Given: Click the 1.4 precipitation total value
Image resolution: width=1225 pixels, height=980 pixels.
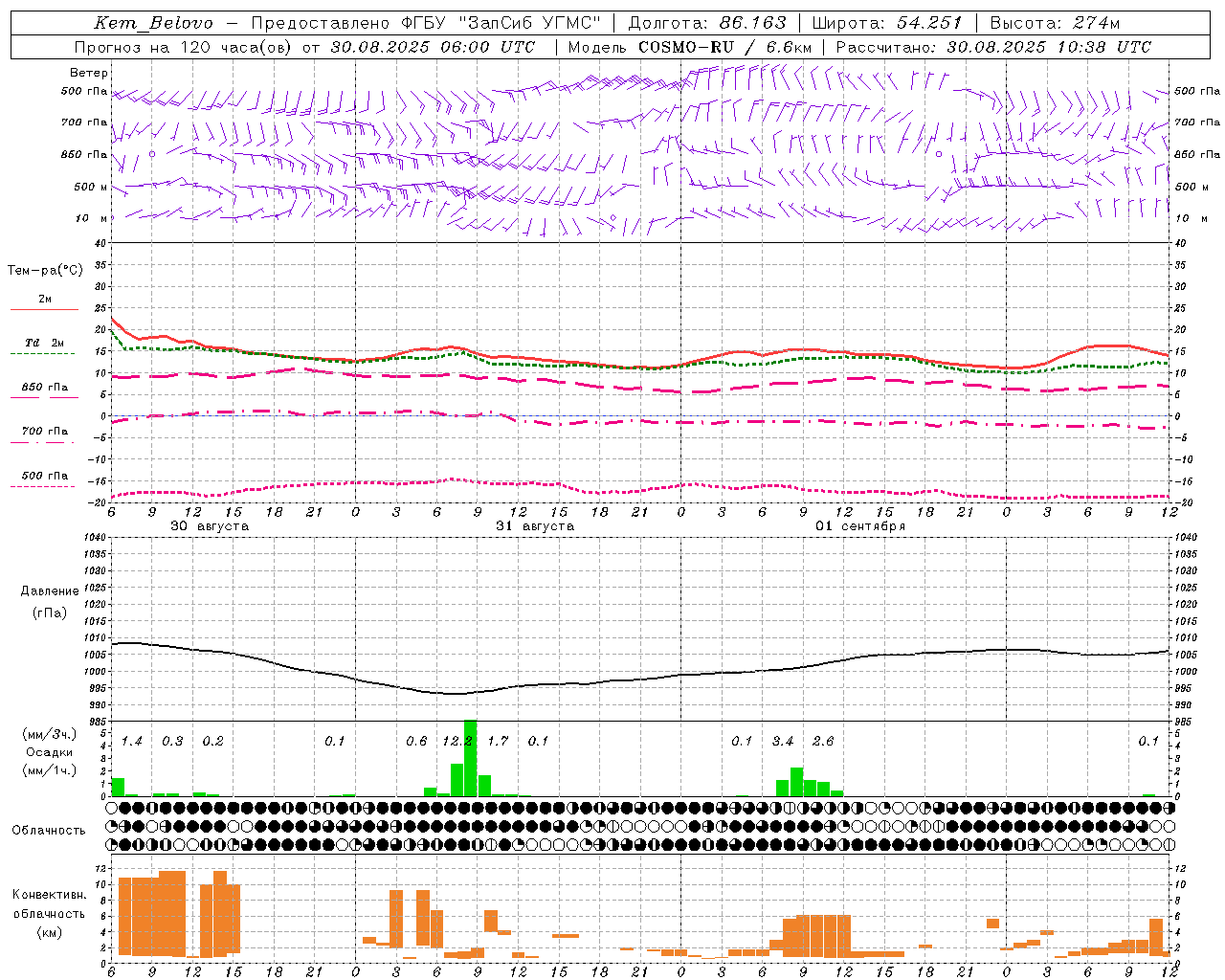Looking at the screenshot, I should [x=132, y=741].
